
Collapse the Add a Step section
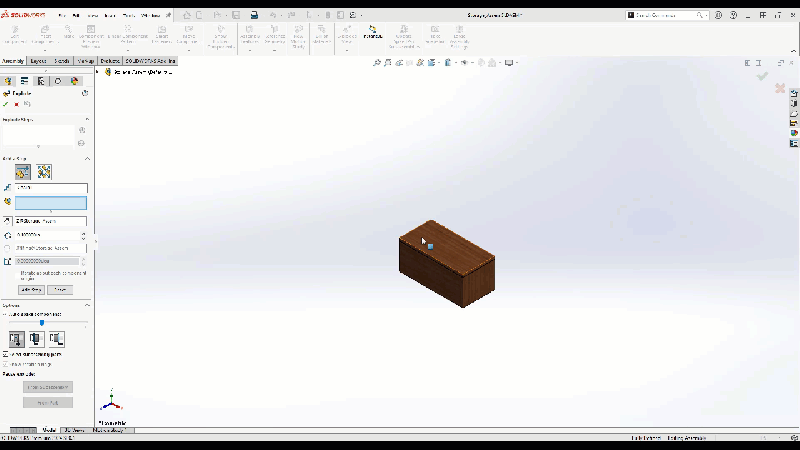coord(87,159)
